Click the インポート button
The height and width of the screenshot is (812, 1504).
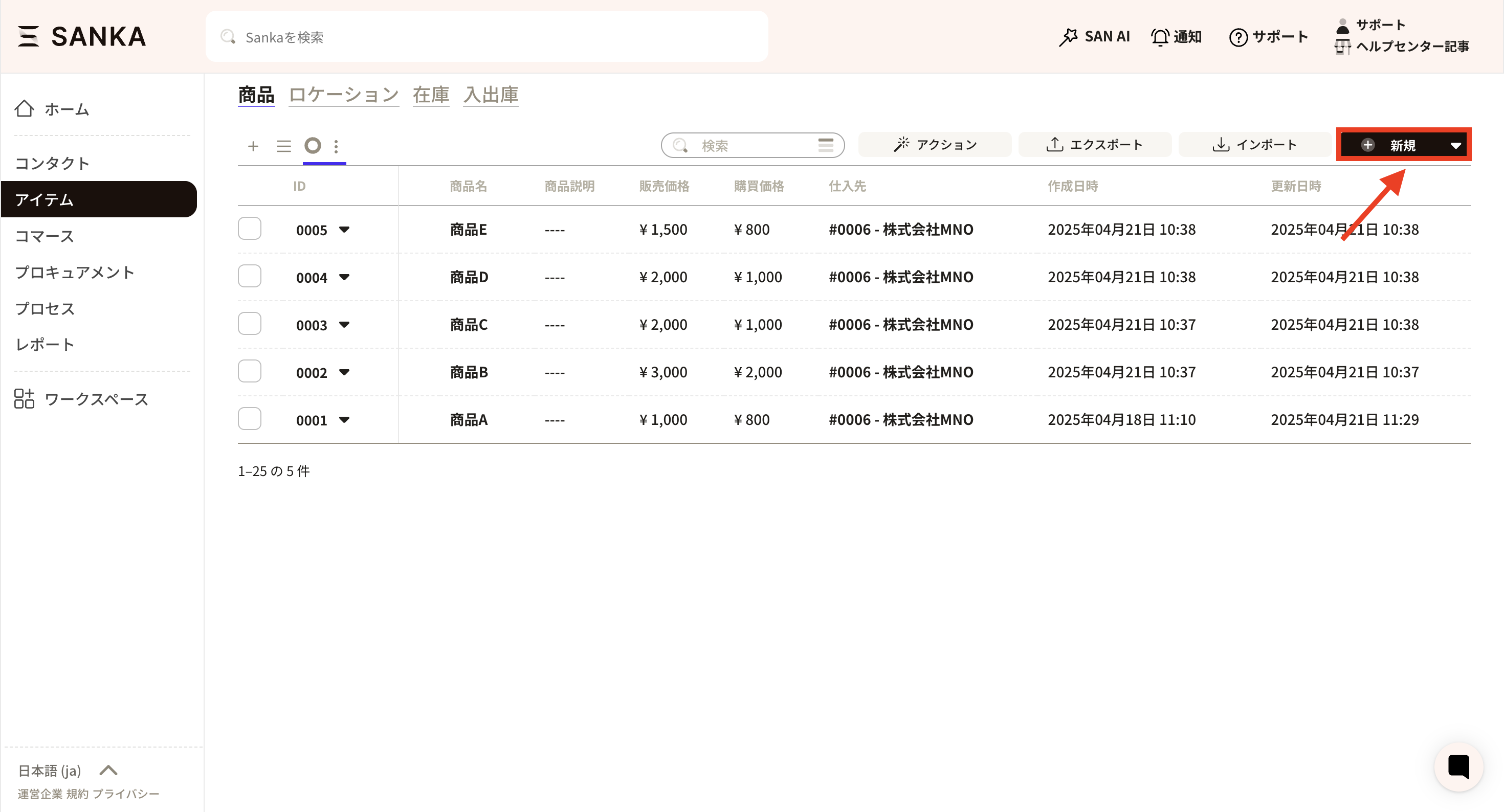(1254, 145)
